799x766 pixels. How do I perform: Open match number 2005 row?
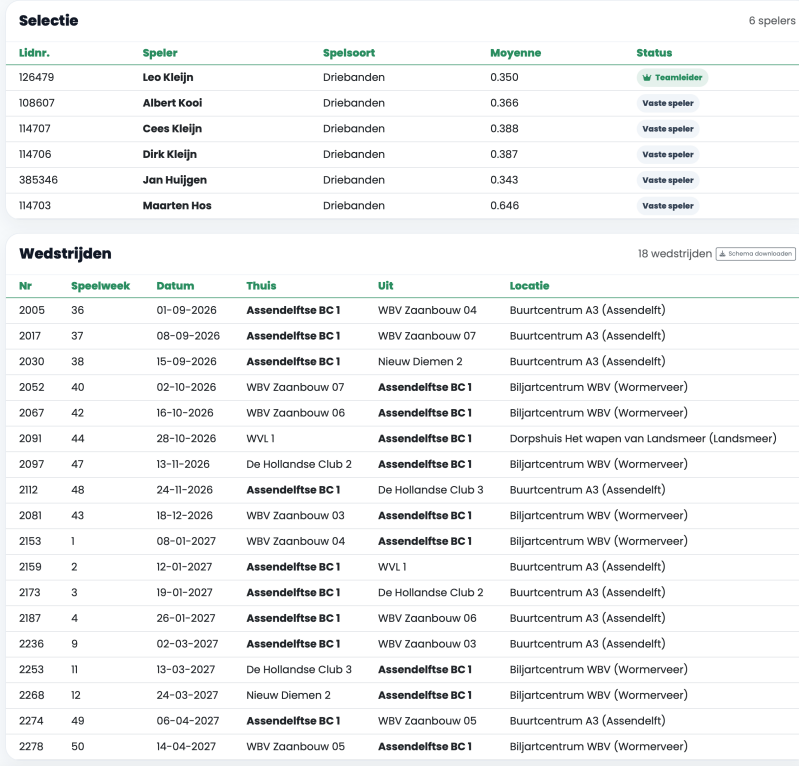pyautogui.click(x=403, y=310)
